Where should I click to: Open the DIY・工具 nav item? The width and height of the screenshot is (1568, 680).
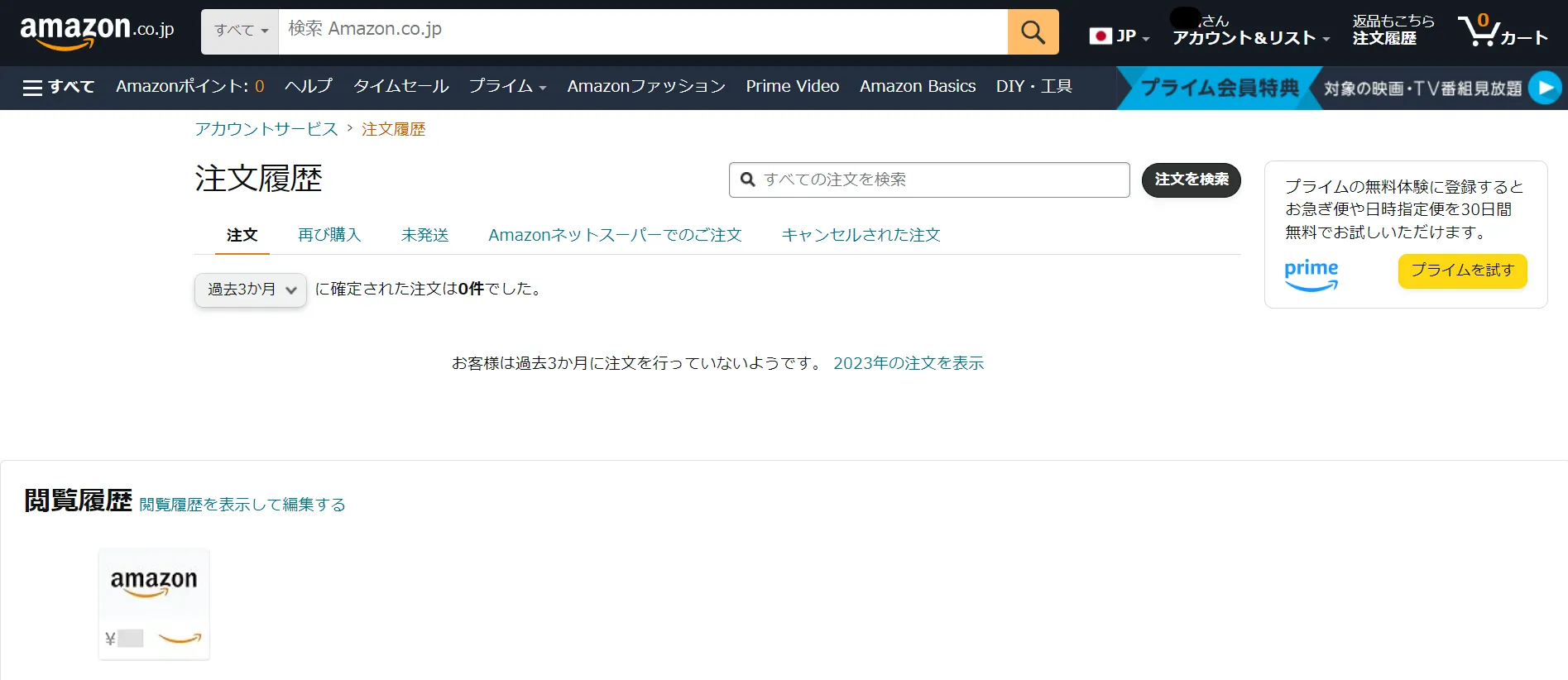[1034, 86]
